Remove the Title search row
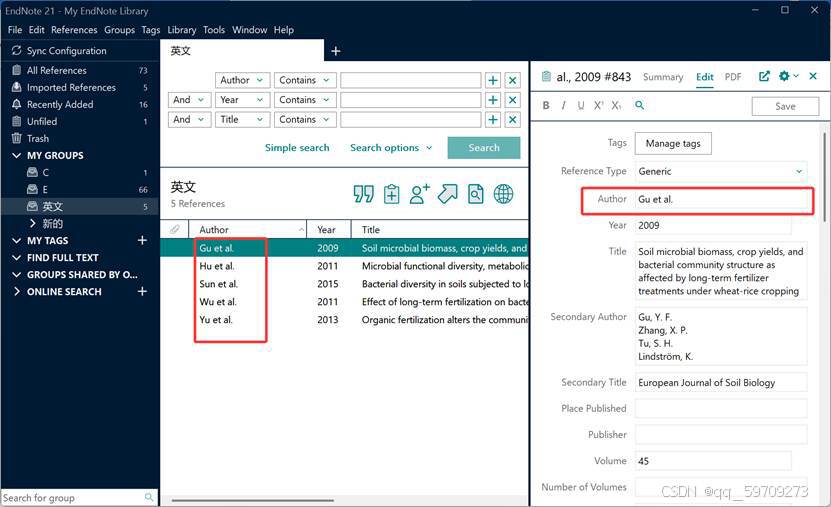Screen dimensions: 831x507 pos(512,119)
